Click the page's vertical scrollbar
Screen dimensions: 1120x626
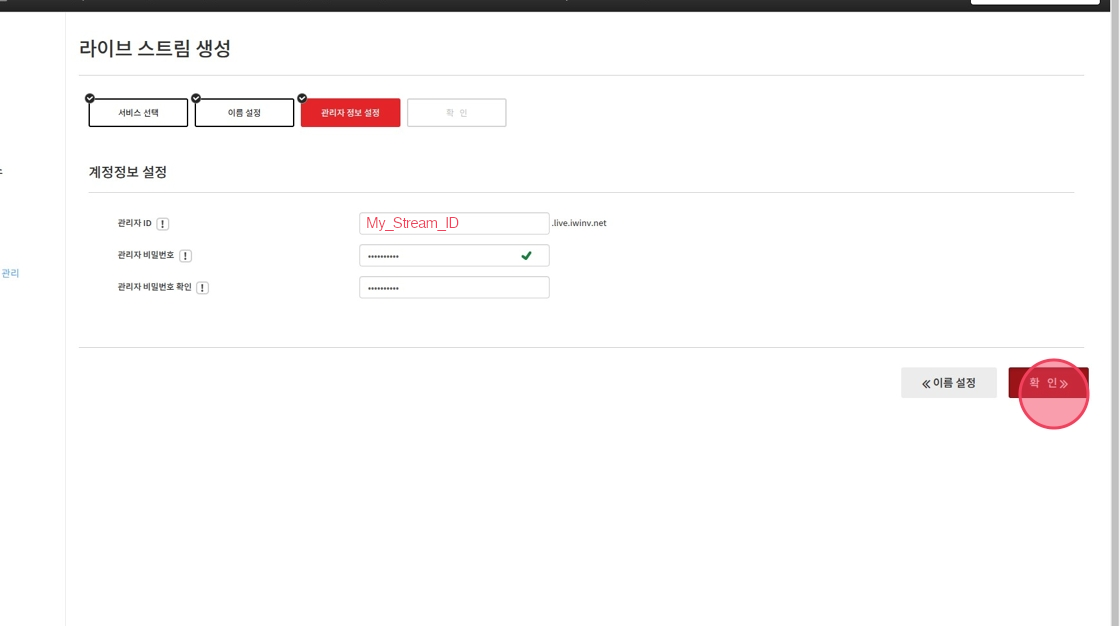click(1115, 314)
